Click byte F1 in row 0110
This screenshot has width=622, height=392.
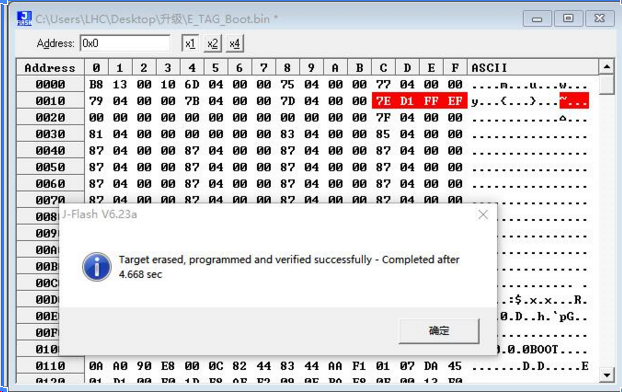359,366
